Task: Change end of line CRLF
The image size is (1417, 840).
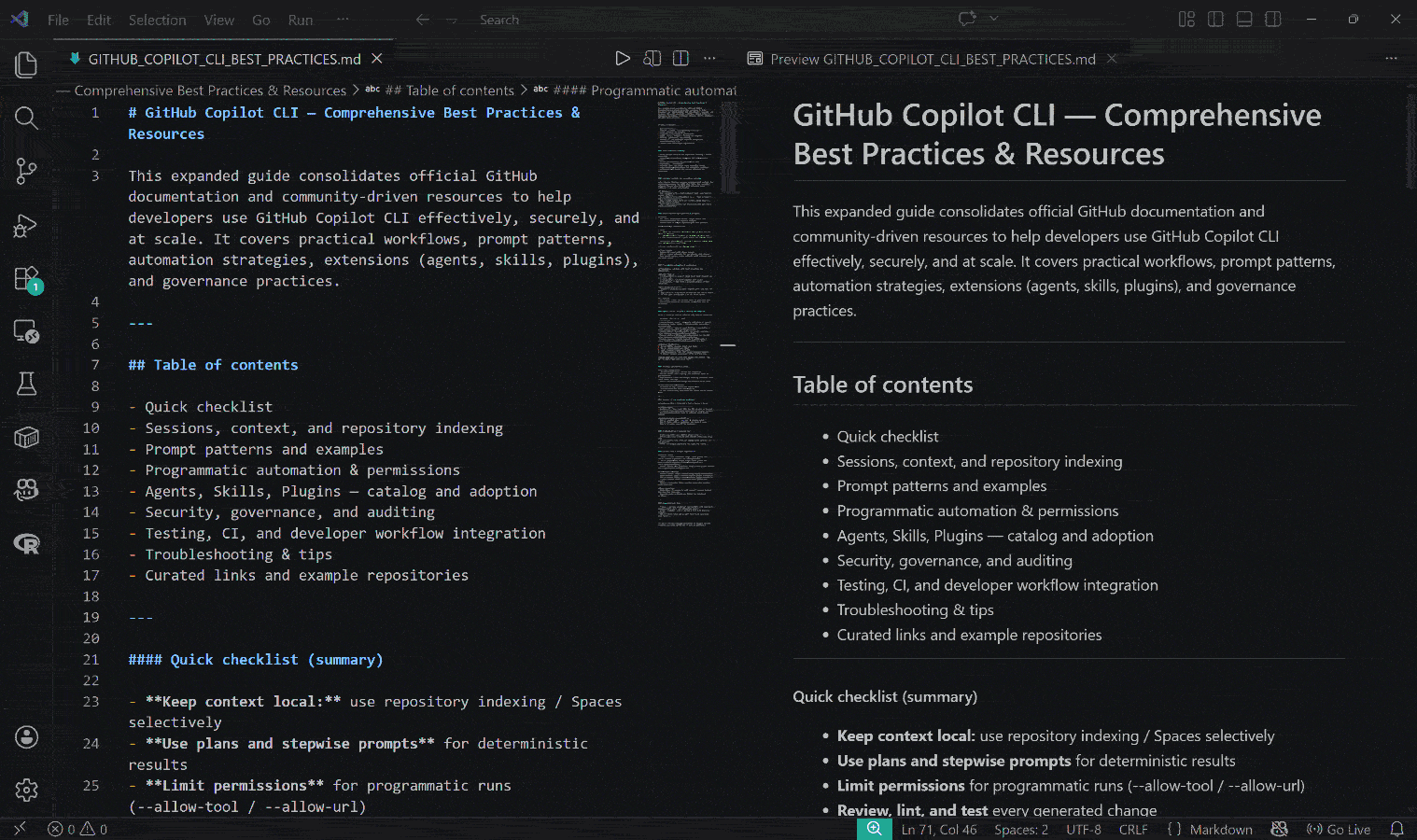Action: pyautogui.click(x=1133, y=829)
